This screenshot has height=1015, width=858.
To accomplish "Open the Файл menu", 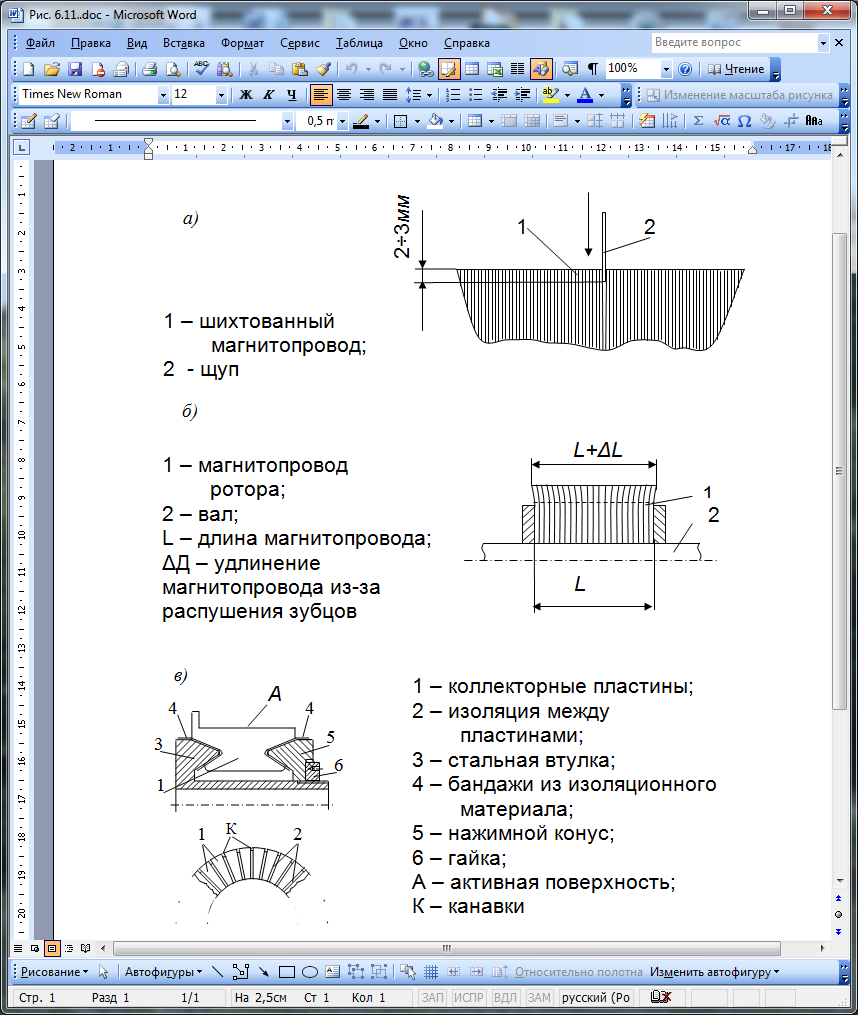I will pyautogui.click(x=40, y=43).
